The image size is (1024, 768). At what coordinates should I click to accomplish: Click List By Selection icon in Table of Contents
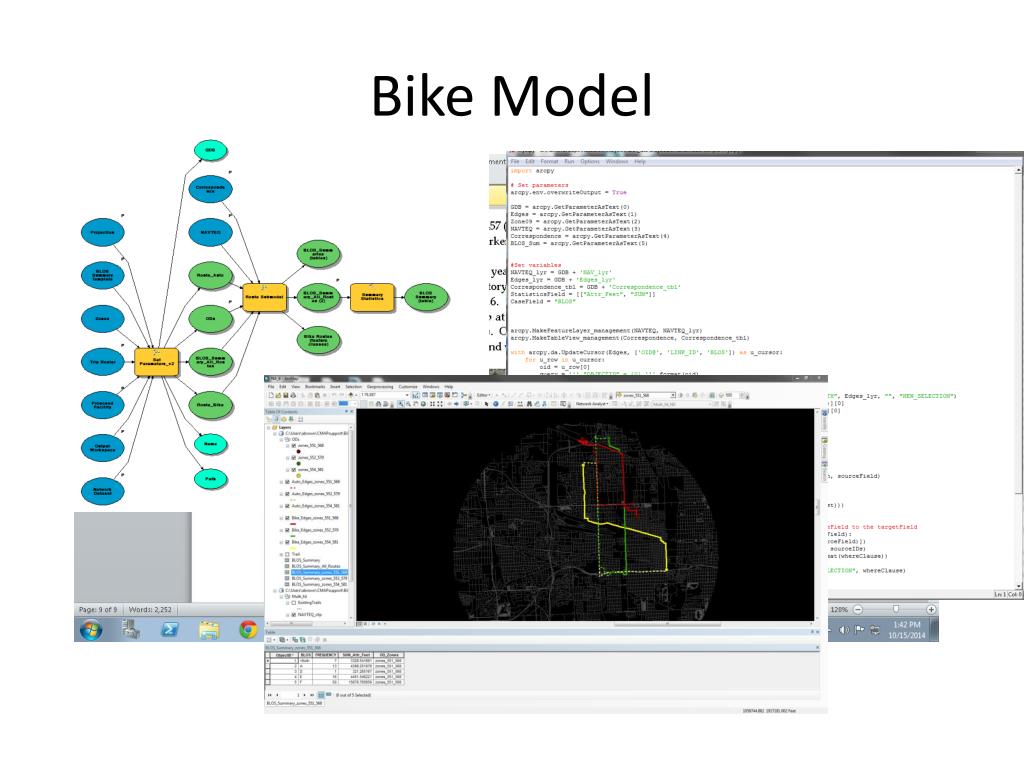[291, 419]
